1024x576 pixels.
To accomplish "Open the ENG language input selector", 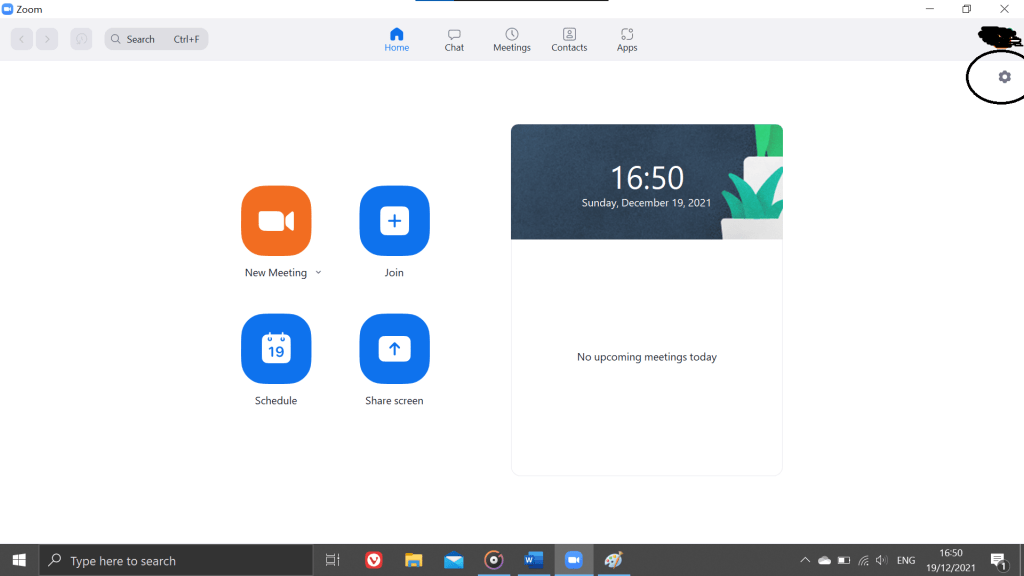I will (906, 560).
